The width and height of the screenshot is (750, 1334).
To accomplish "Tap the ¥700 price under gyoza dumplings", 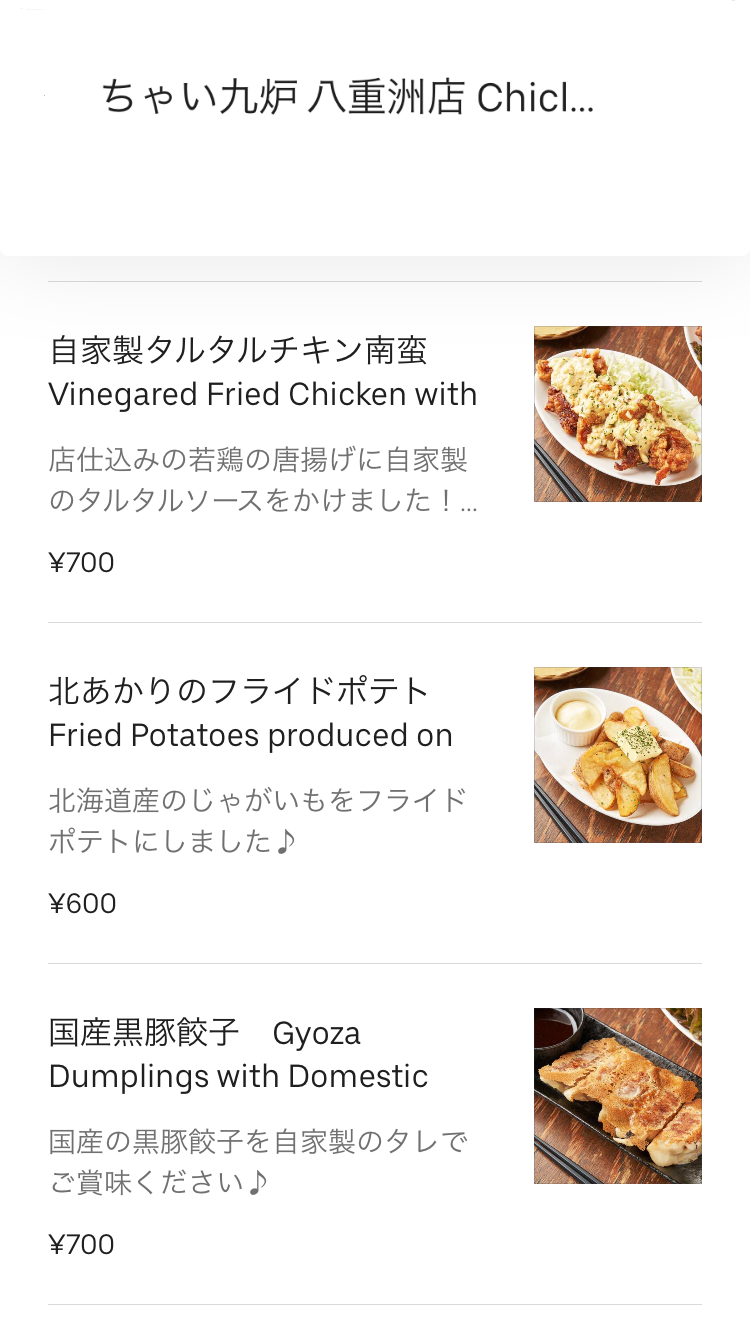I will [x=81, y=1245].
